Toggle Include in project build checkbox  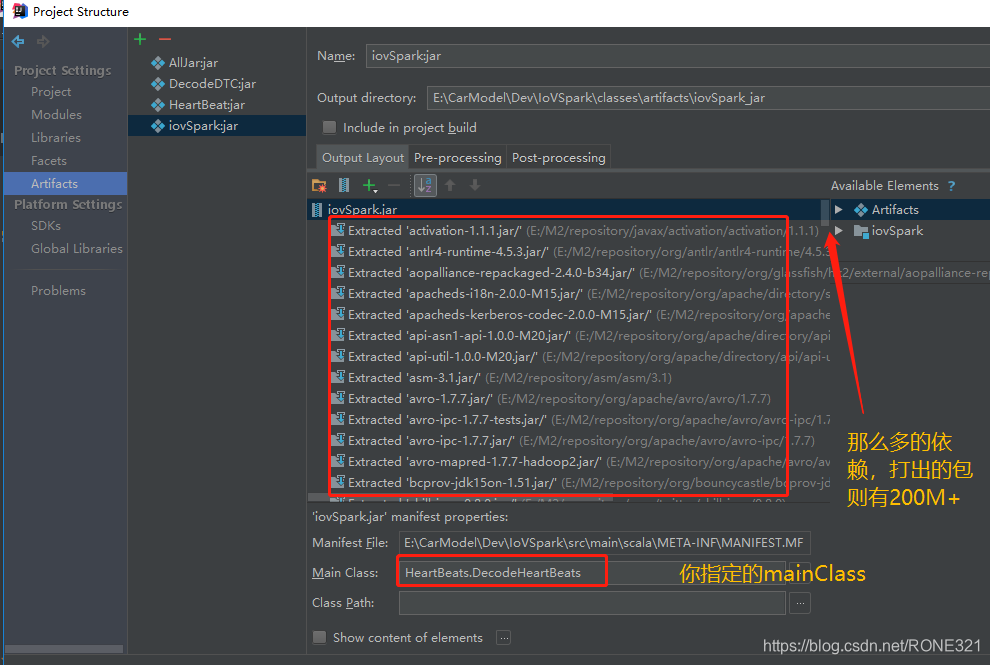pyautogui.click(x=330, y=128)
